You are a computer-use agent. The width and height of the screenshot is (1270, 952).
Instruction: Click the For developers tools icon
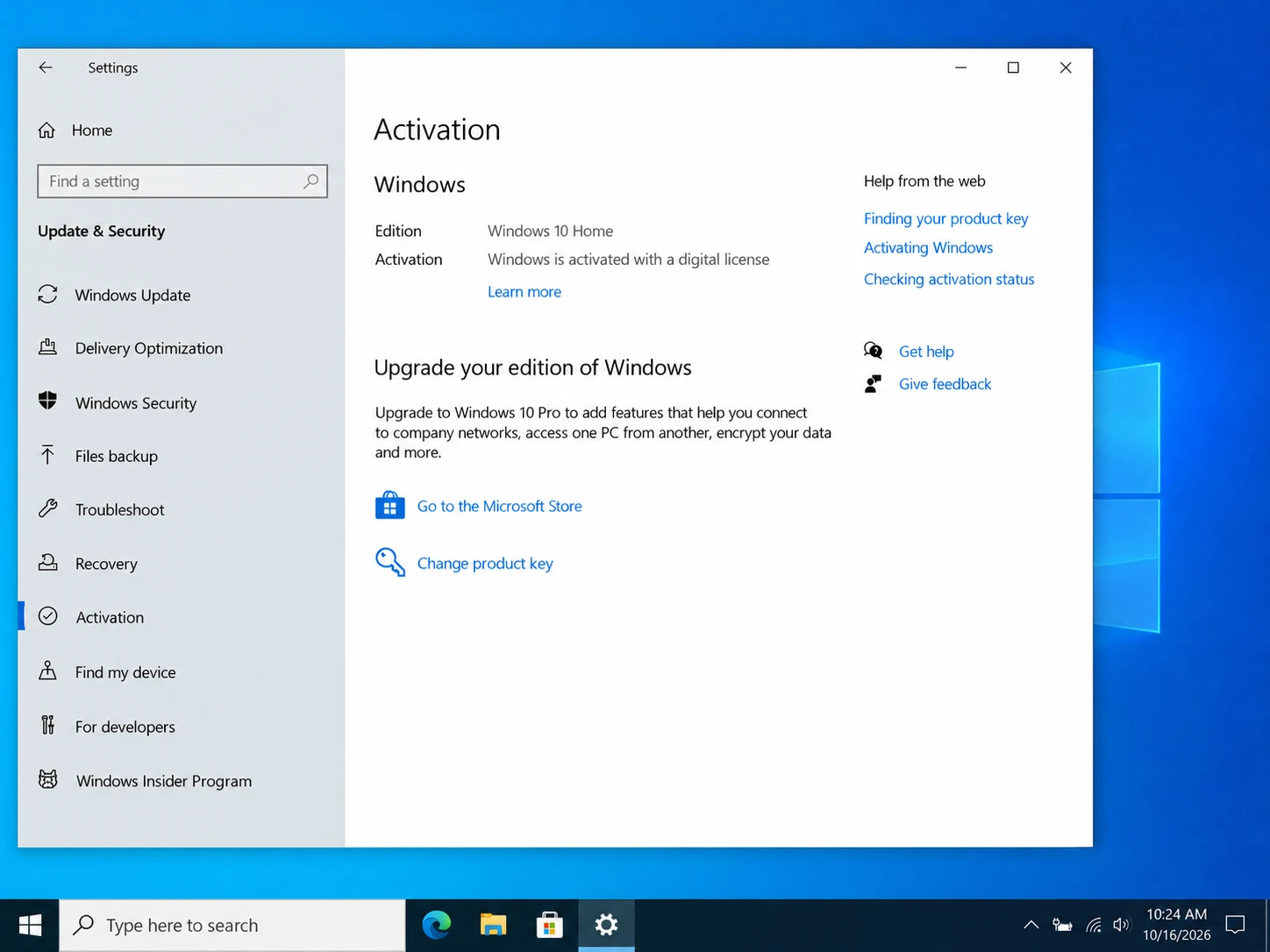coord(48,726)
